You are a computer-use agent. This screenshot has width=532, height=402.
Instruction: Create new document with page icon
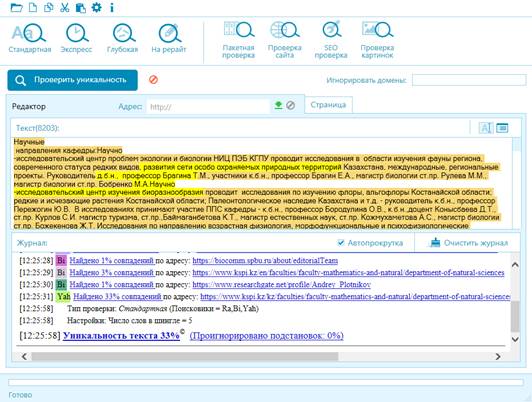tap(33, 7)
